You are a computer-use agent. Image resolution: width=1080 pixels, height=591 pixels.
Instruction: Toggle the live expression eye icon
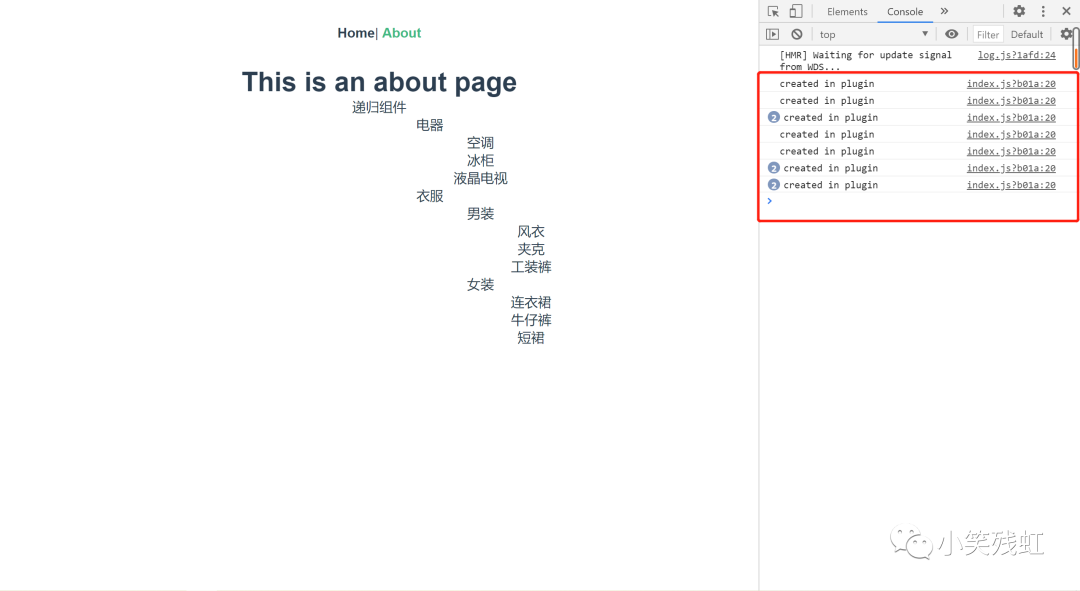(x=951, y=34)
